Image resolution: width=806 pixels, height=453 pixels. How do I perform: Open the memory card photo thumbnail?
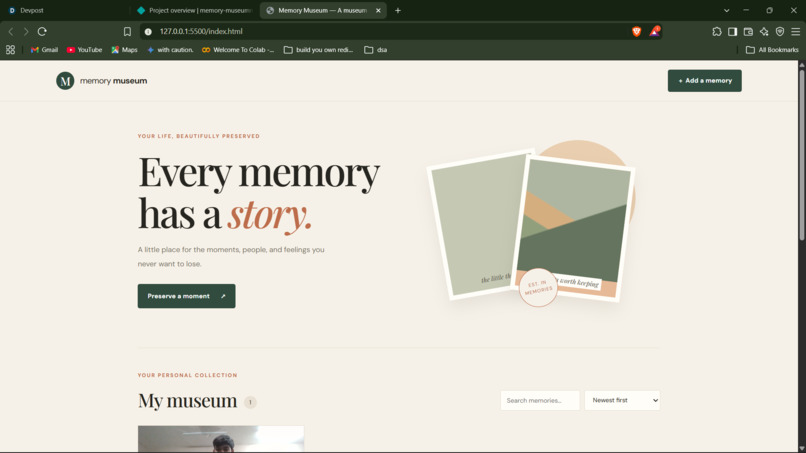click(x=221, y=439)
